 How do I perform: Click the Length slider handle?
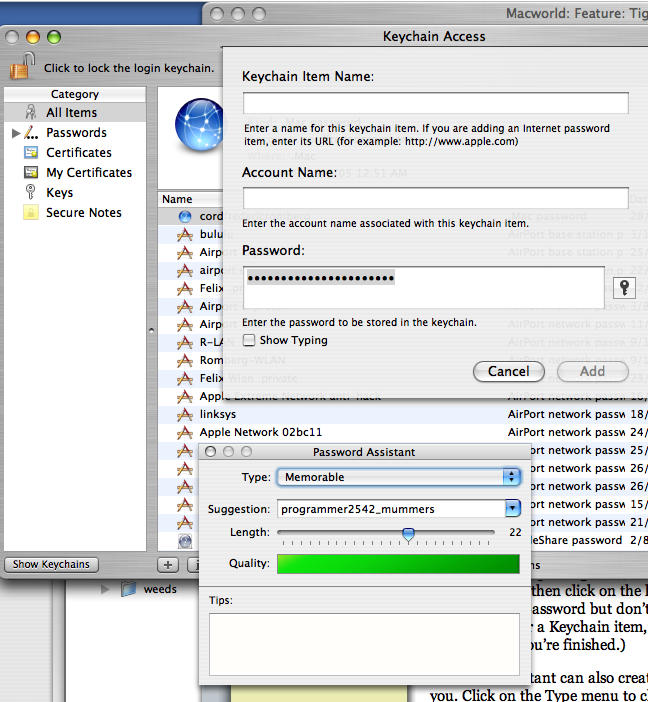408,534
